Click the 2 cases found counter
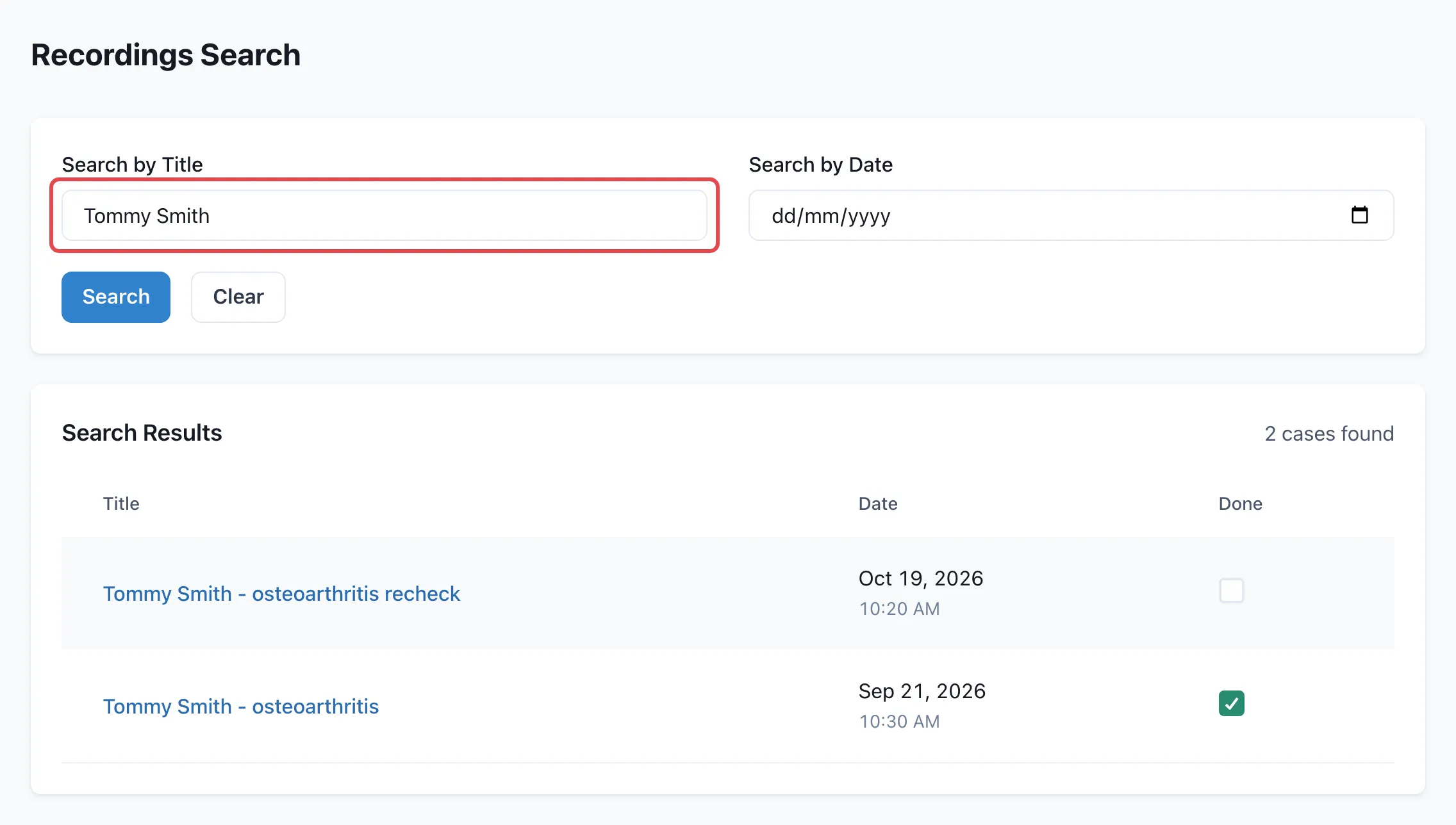Screen dimensions: 1456x825 coord(1329,434)
